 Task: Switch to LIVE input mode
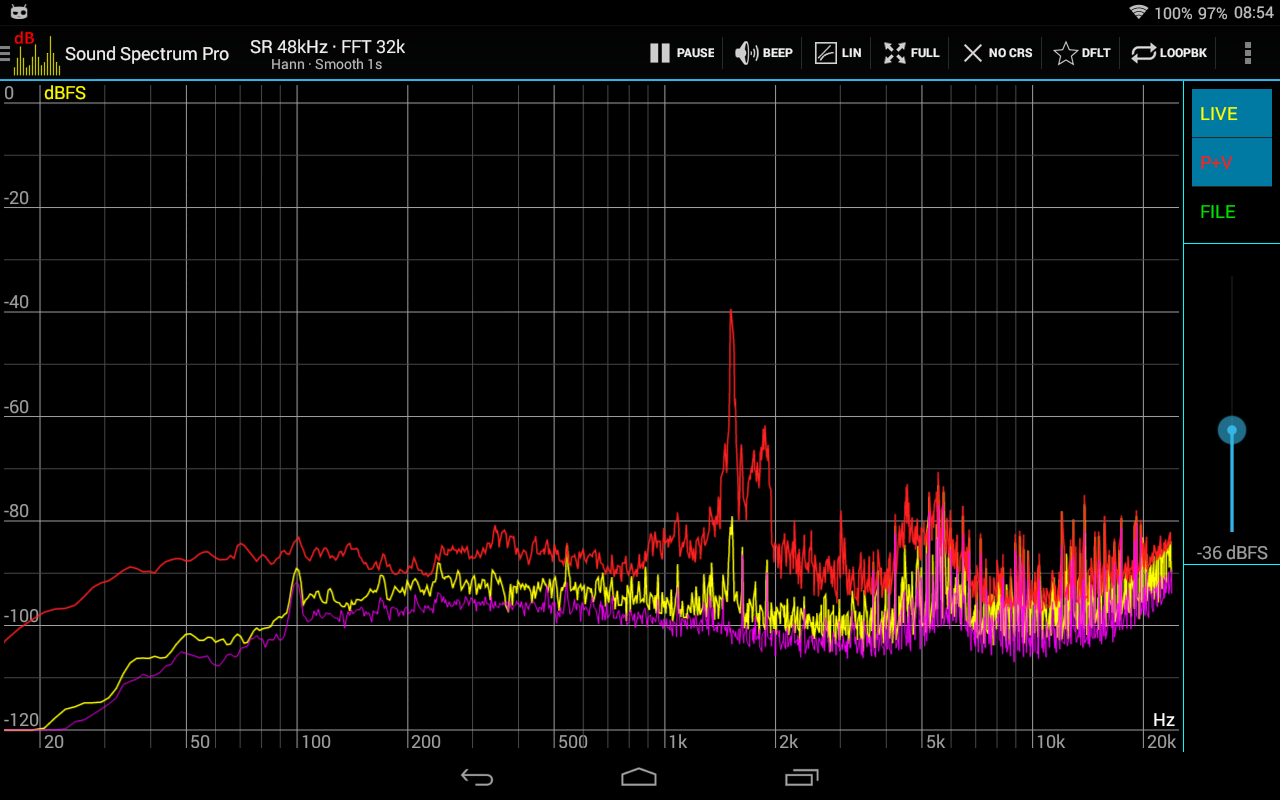pos(1230,113)
